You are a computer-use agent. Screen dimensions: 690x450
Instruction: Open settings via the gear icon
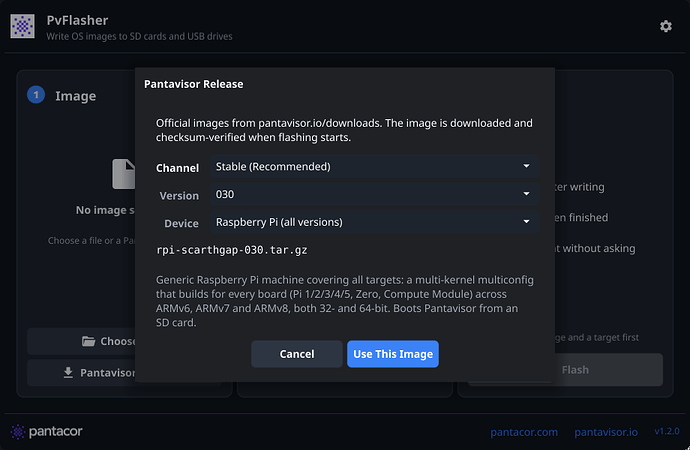pyautogui.click(x=665, y=26)
